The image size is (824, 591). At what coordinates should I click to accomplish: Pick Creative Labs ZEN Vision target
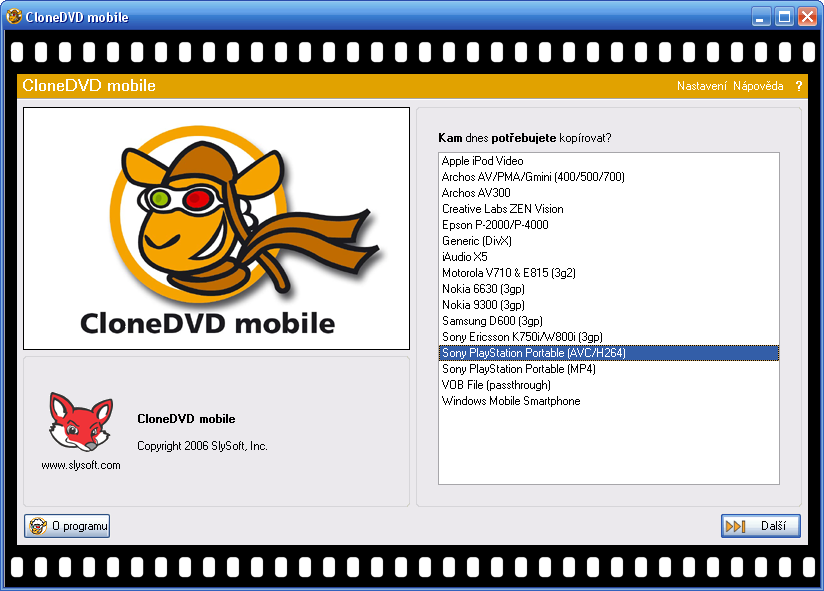502,209
